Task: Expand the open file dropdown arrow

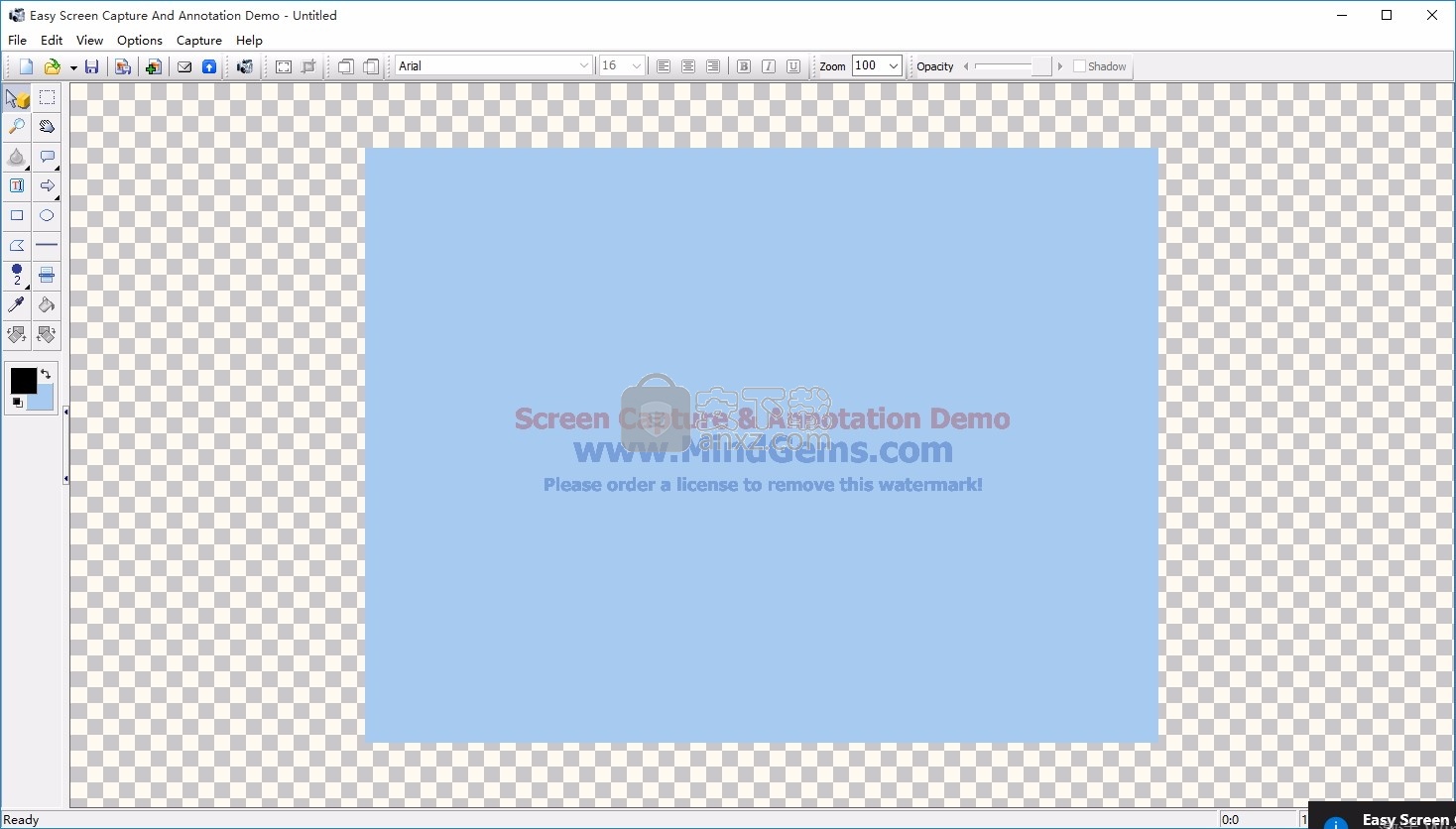Action: (x=72, y=67)
